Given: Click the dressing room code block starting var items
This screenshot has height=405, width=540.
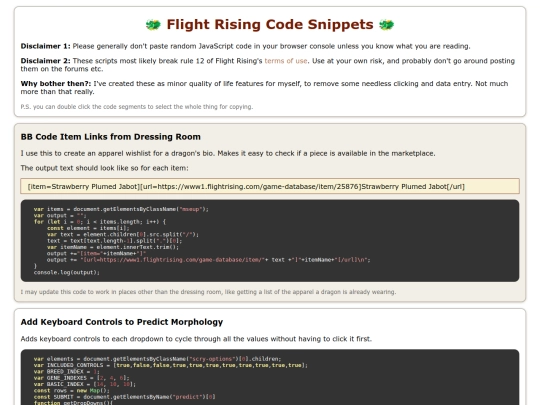Looking at the screenshot, I should (270, 241).
